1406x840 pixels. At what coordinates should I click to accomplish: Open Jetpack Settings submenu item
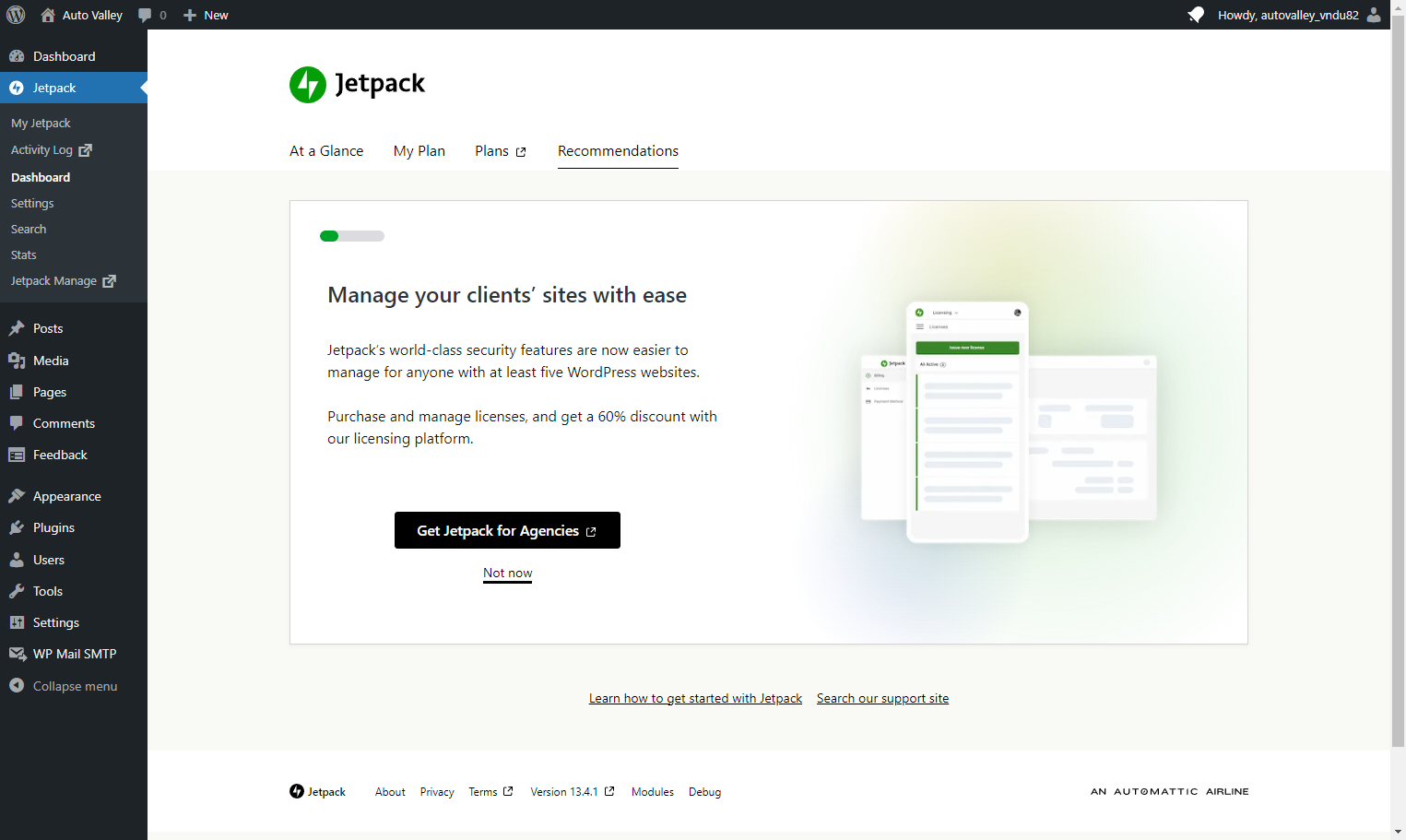coord(32,203)
